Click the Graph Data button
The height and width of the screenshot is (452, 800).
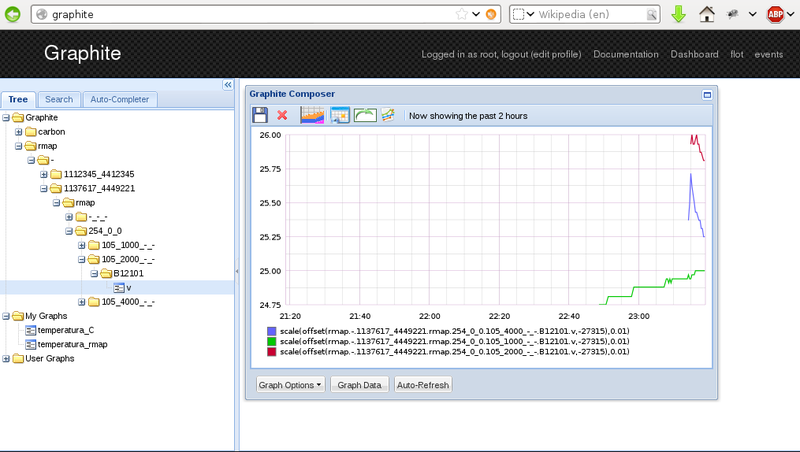[359, 385]
